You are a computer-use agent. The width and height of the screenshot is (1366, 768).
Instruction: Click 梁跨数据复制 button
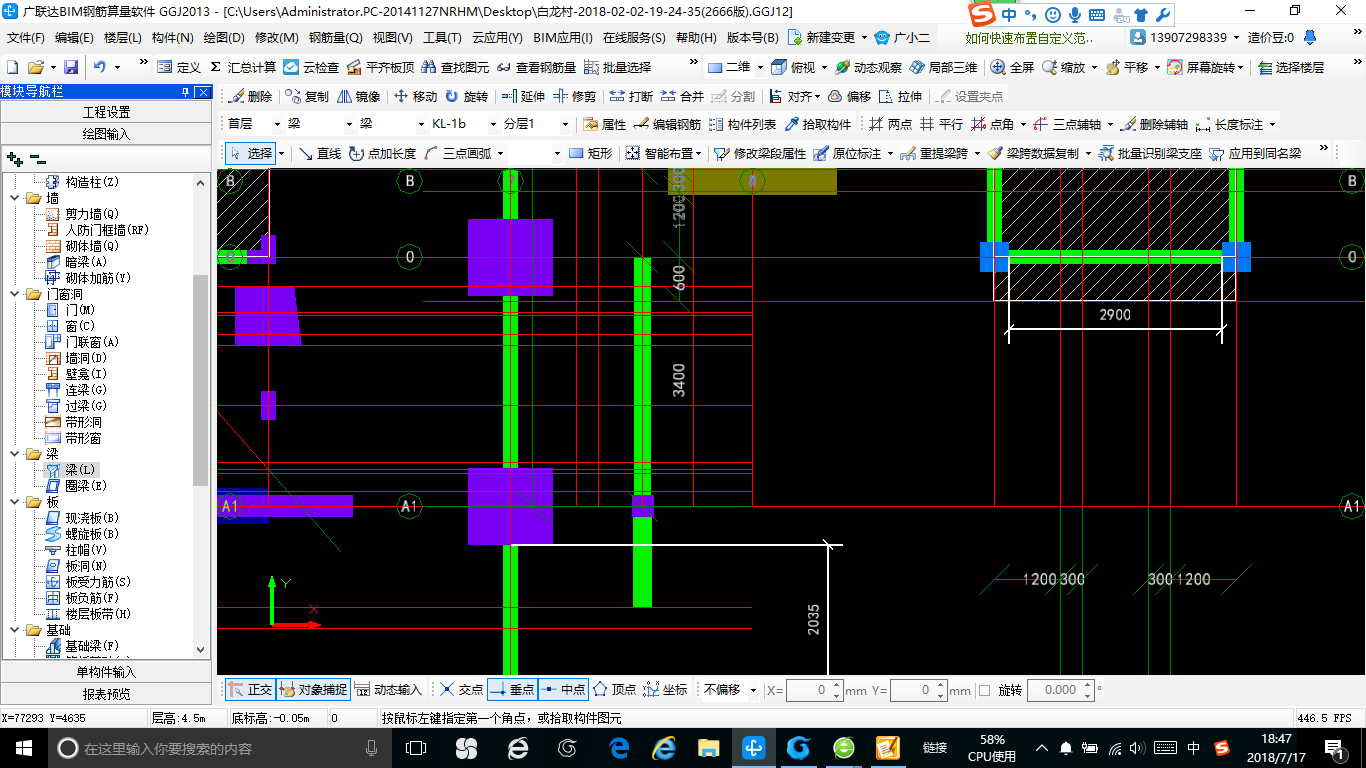click(x=1033, y=153)
